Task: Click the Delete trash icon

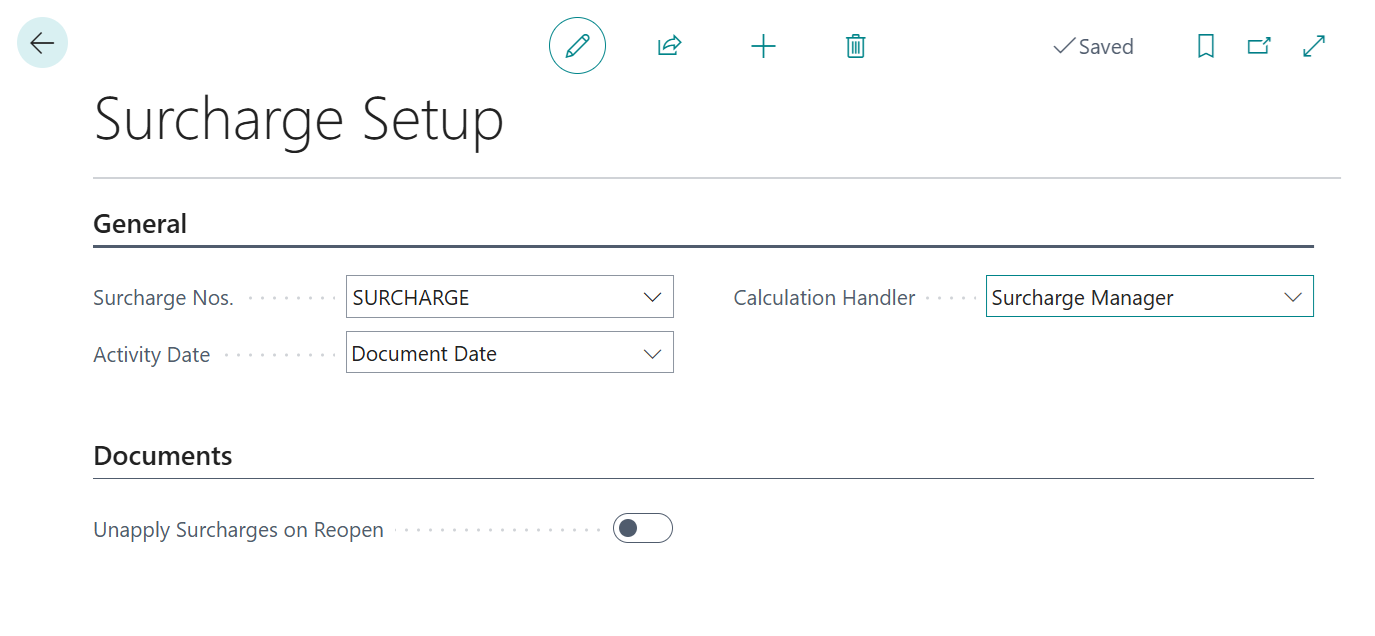Action: pos(855,45)
